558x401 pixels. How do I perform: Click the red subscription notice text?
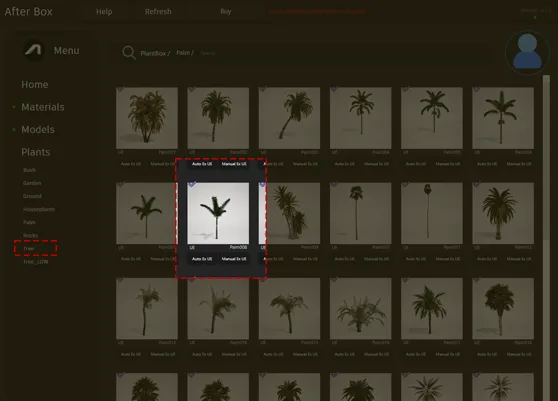(x=317, y=11)
